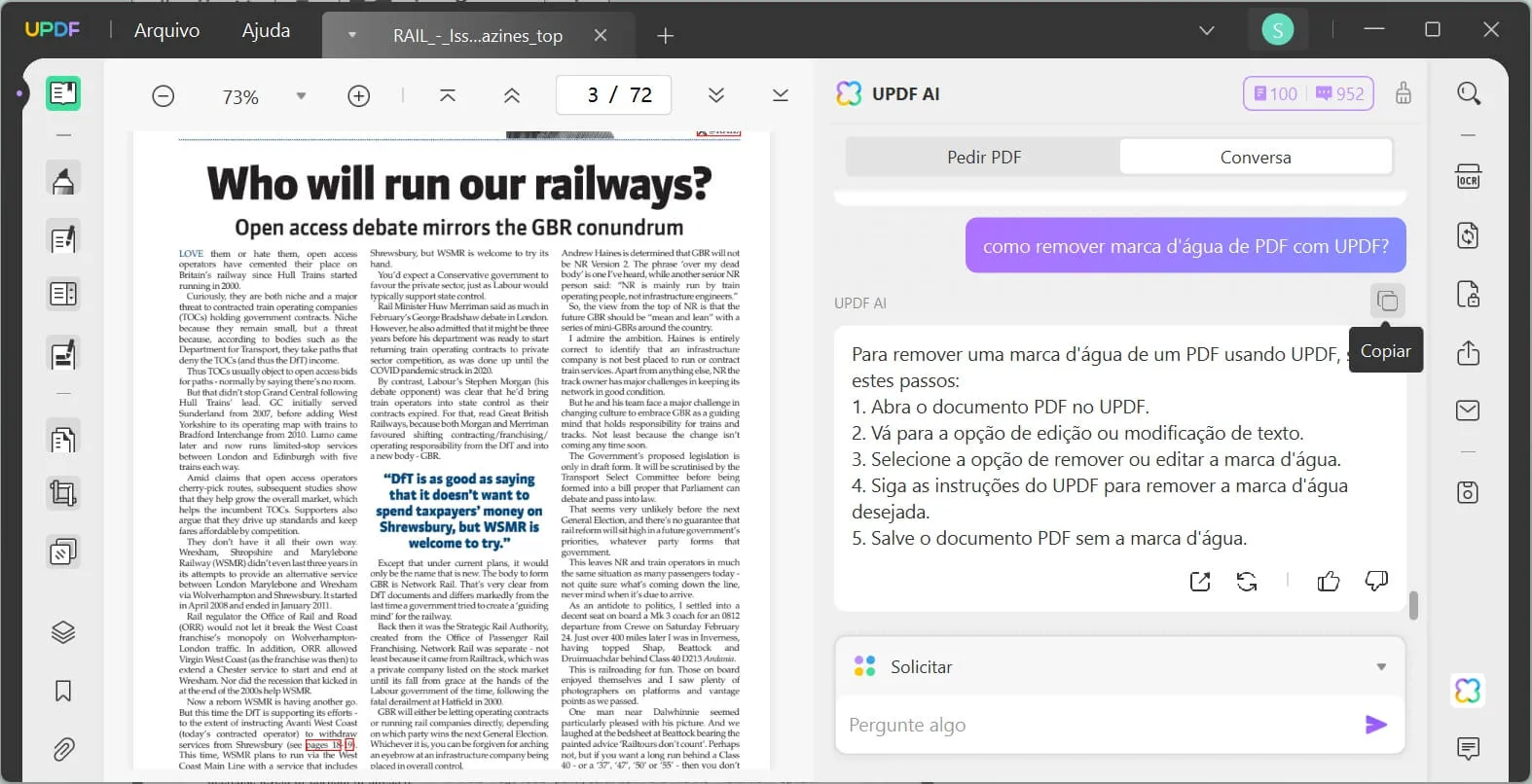
Task: Switch to the Conversa tab
Action: click(1256, 157)
